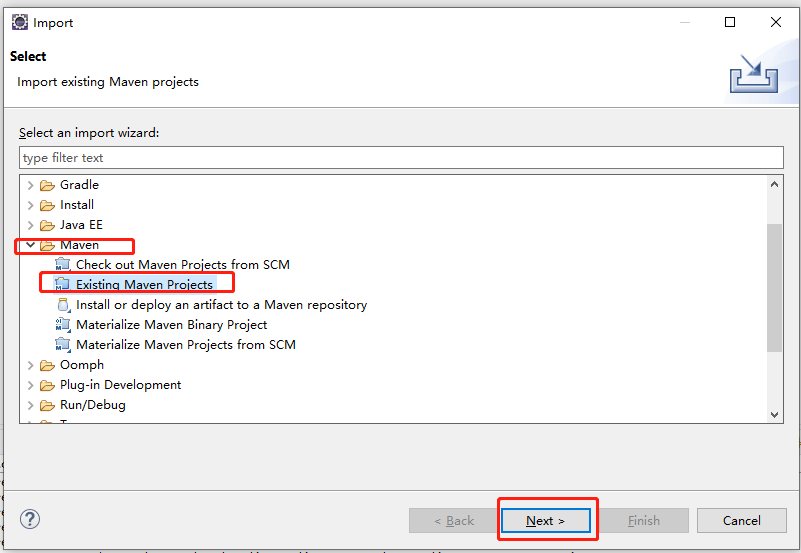The image size is (801, 553).
Task: Expand the Gradle category
Action: tap(30, 185)
